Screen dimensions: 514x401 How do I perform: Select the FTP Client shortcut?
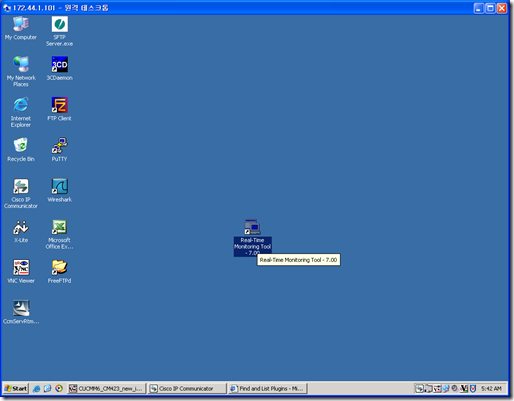click(59, 109)
